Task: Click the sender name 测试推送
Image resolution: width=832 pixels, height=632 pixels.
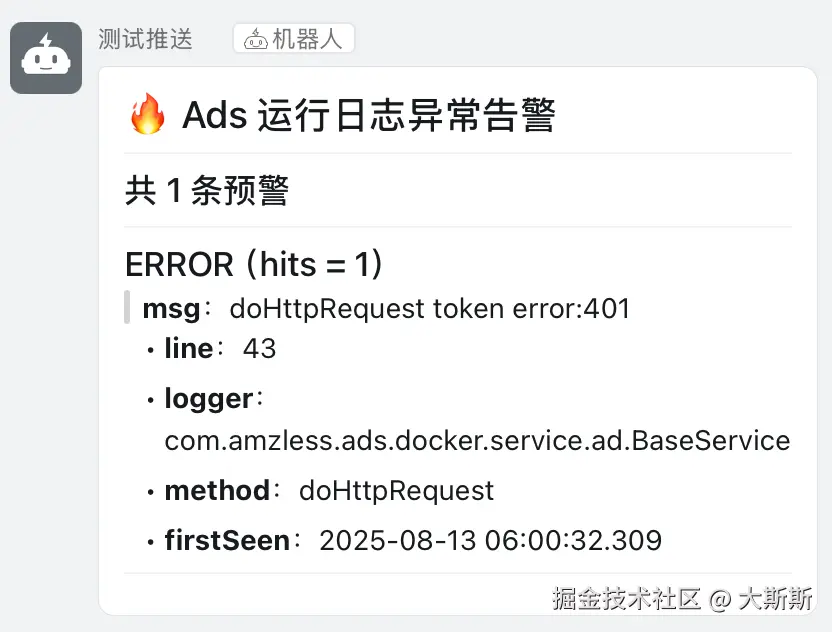Action: point(146,39)
